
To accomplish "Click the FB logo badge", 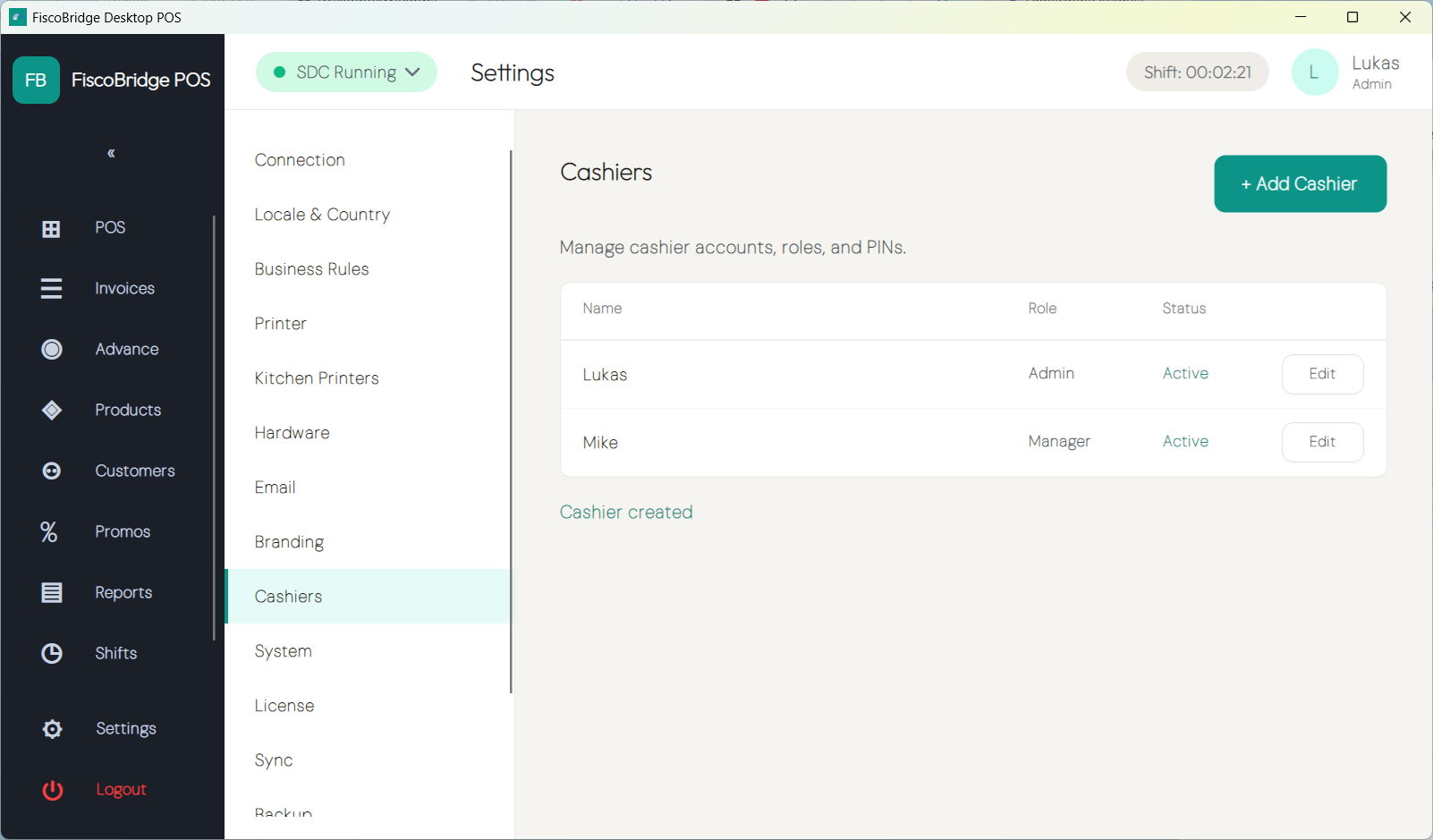I will point(36,81).
